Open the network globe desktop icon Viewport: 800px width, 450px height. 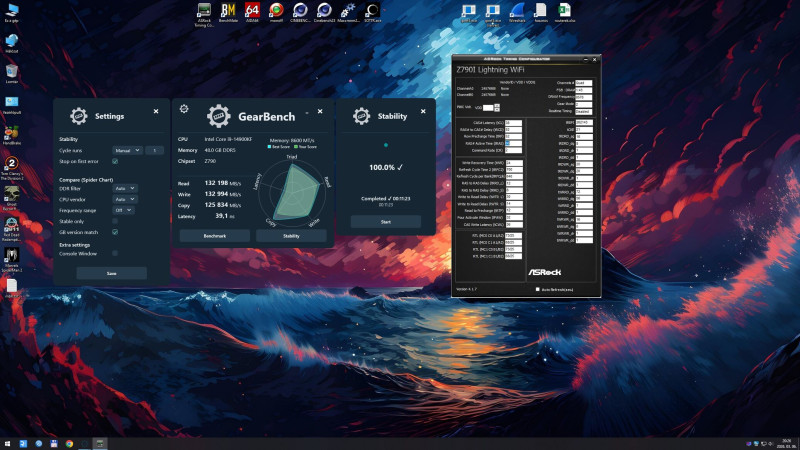pyautogui.click(x=12, y=41)
